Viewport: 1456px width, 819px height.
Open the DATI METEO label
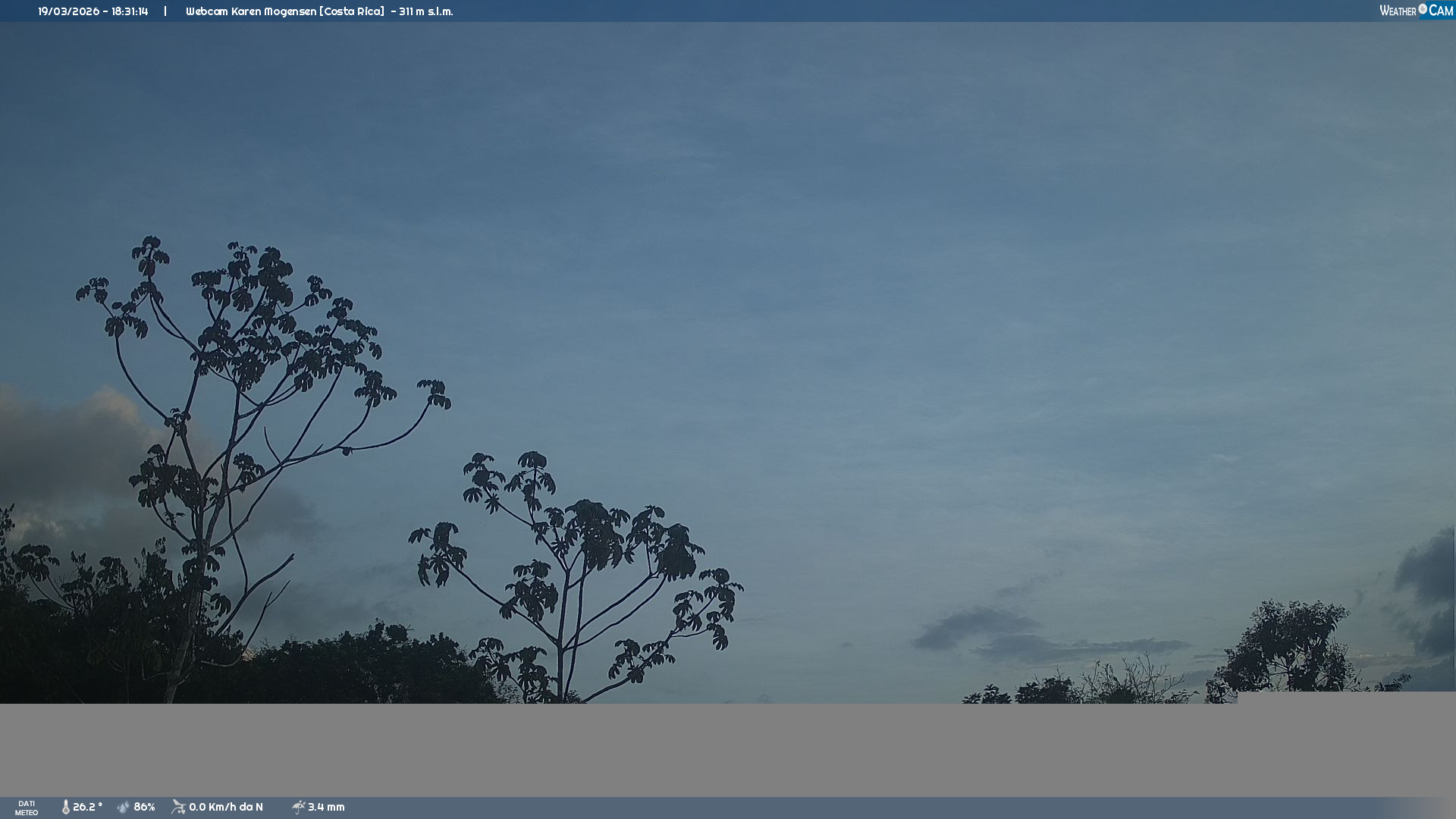point(27,808)
